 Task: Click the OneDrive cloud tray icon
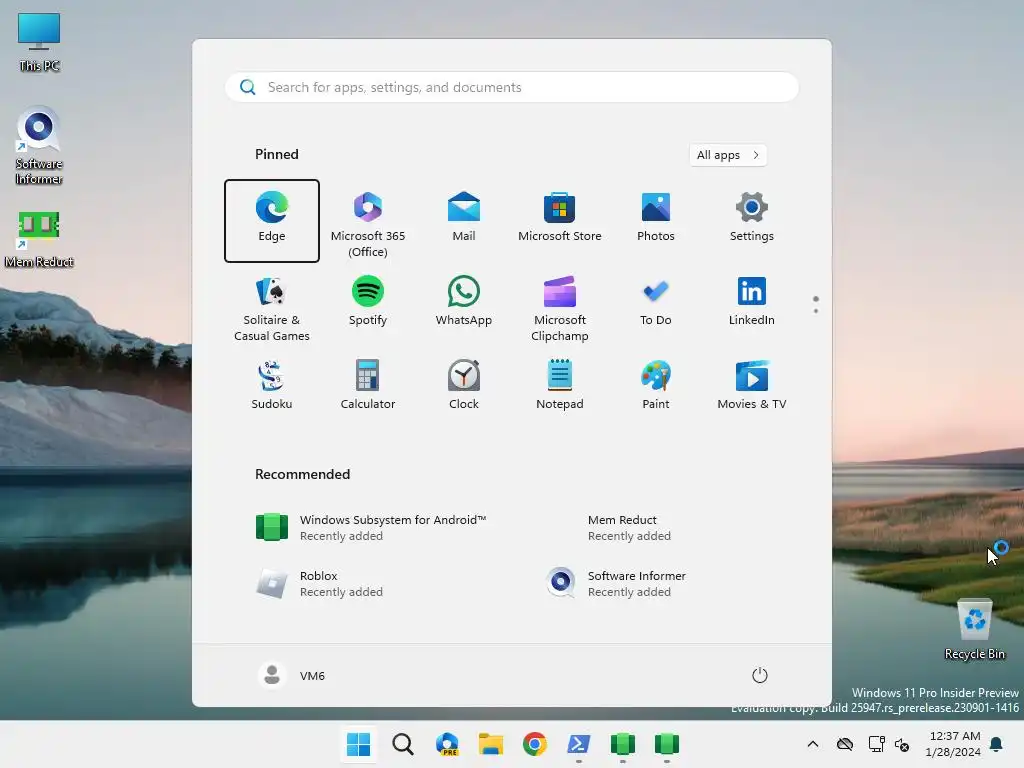pyautogui.click(x=845, y=744)
